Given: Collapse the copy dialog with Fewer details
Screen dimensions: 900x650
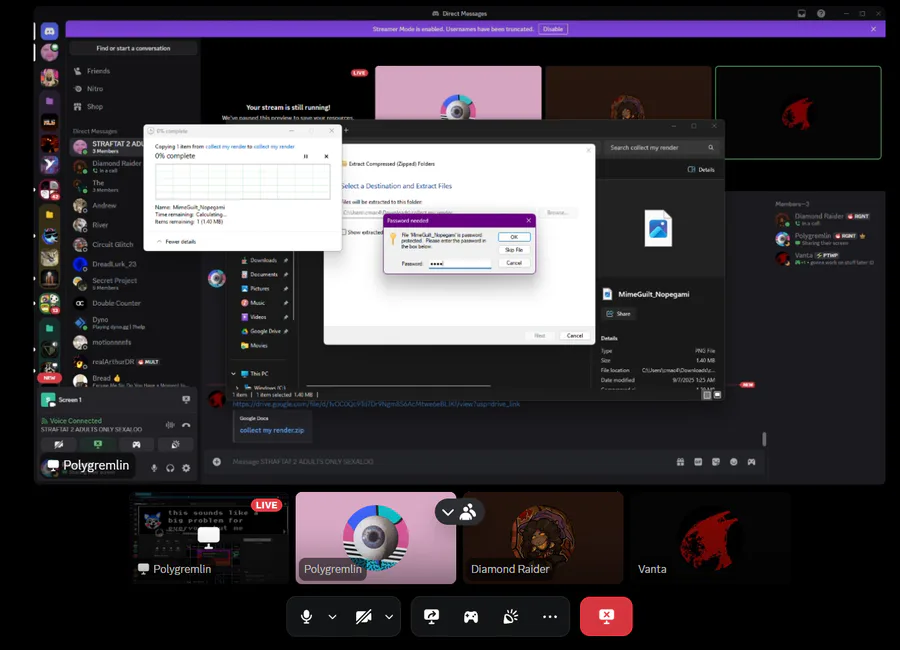Looking at the screenshot, I should tap(177, 242).
